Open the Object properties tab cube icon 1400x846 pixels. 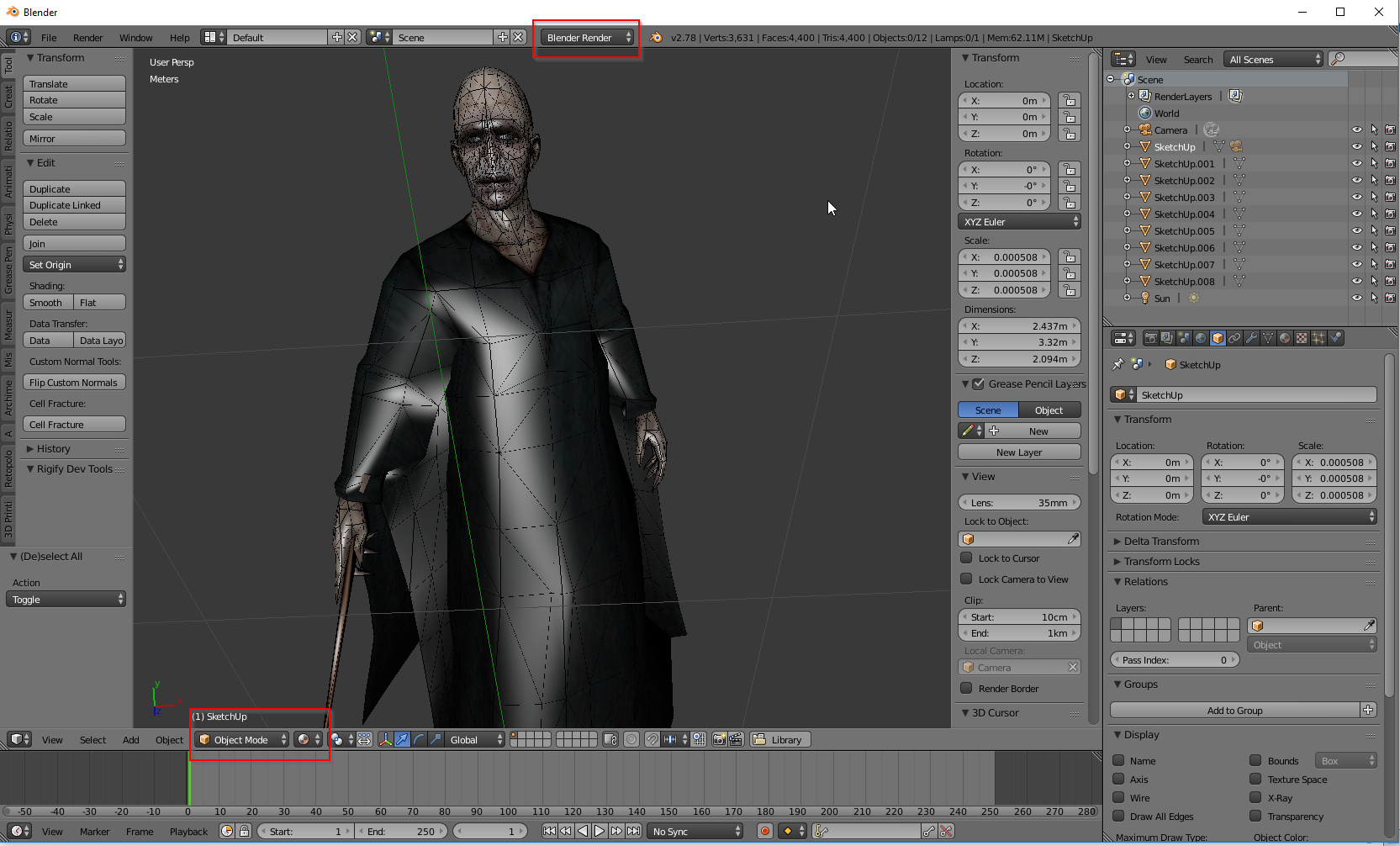coord(1218,338)
